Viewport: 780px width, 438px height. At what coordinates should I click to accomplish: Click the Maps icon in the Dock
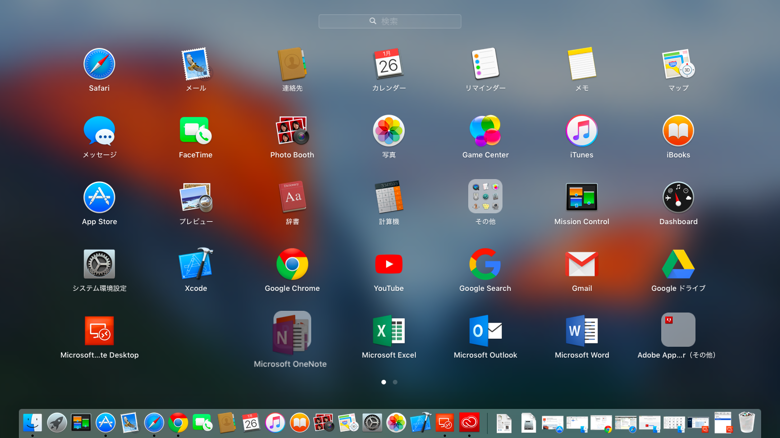348,423
